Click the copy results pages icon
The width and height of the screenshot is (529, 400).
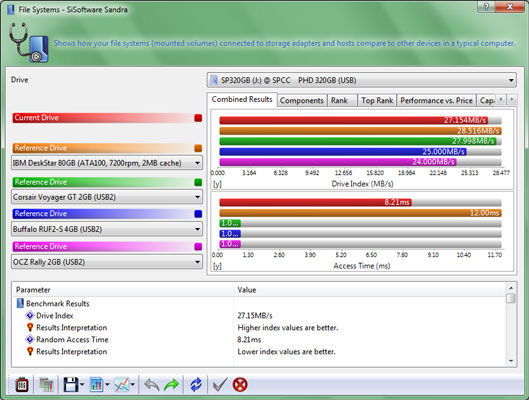pyautogui.click(x=46, y=384)
